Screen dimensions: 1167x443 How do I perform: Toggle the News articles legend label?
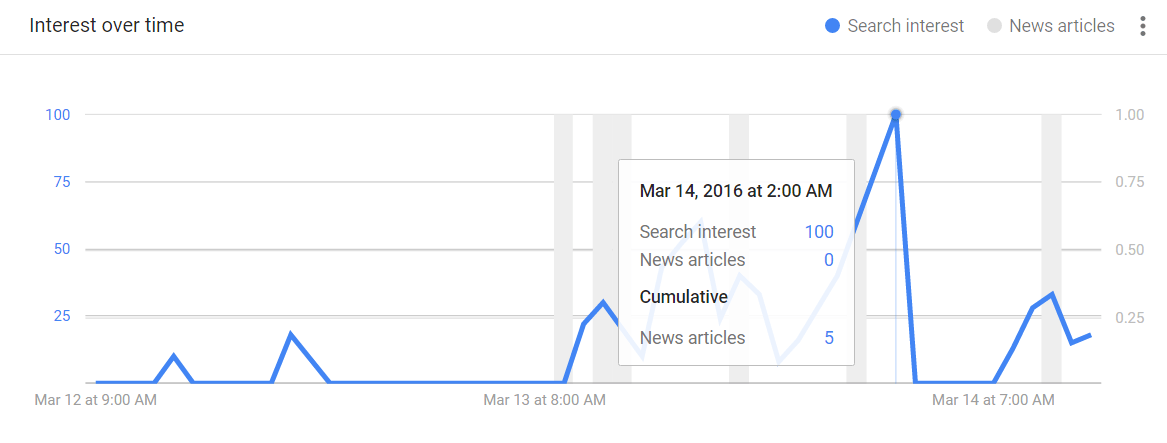1061,26
